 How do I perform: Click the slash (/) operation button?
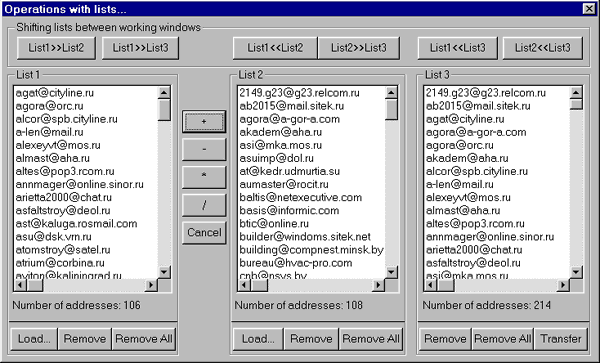click(204, 205)
